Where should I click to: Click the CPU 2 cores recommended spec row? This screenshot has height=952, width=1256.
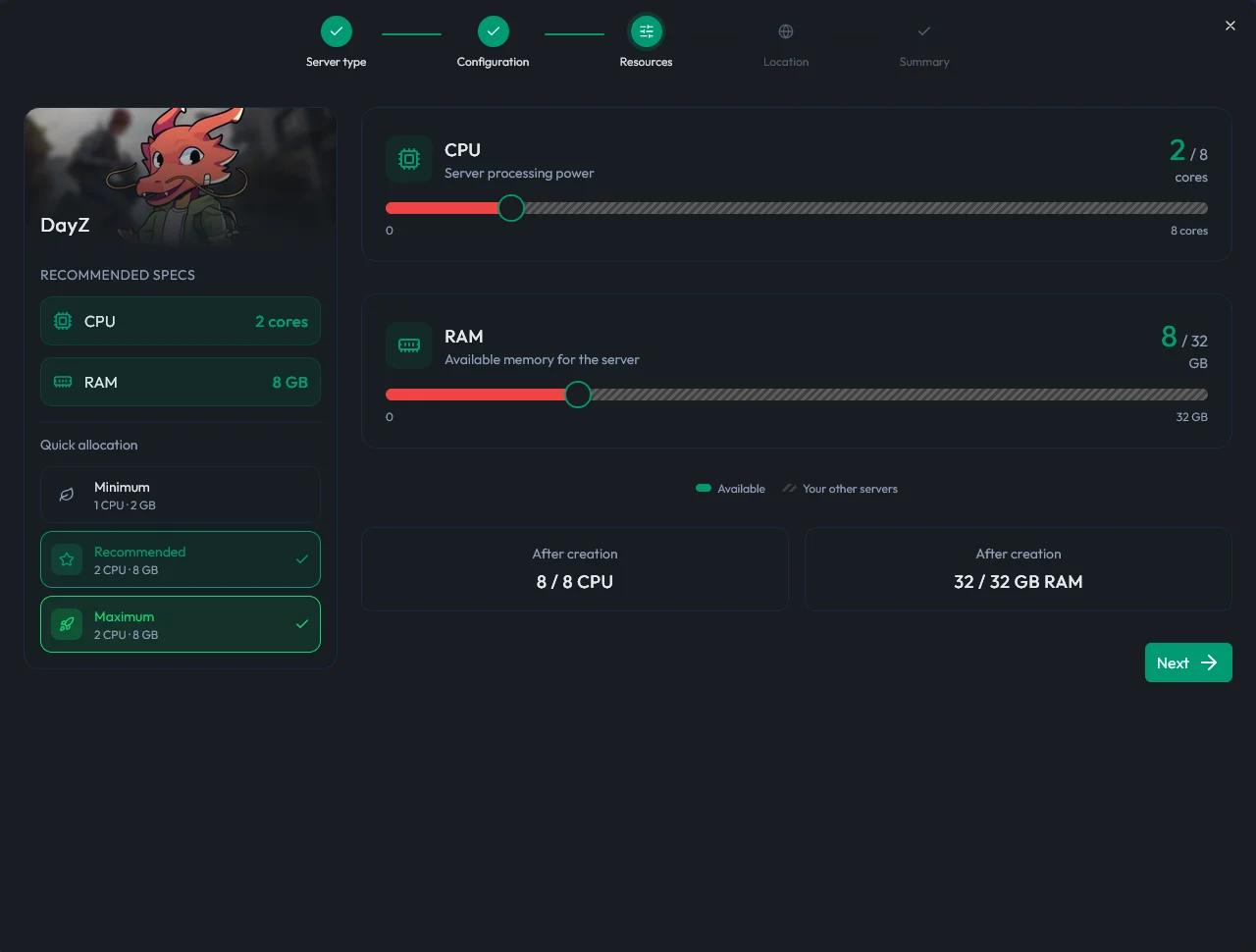click(181, 321)
